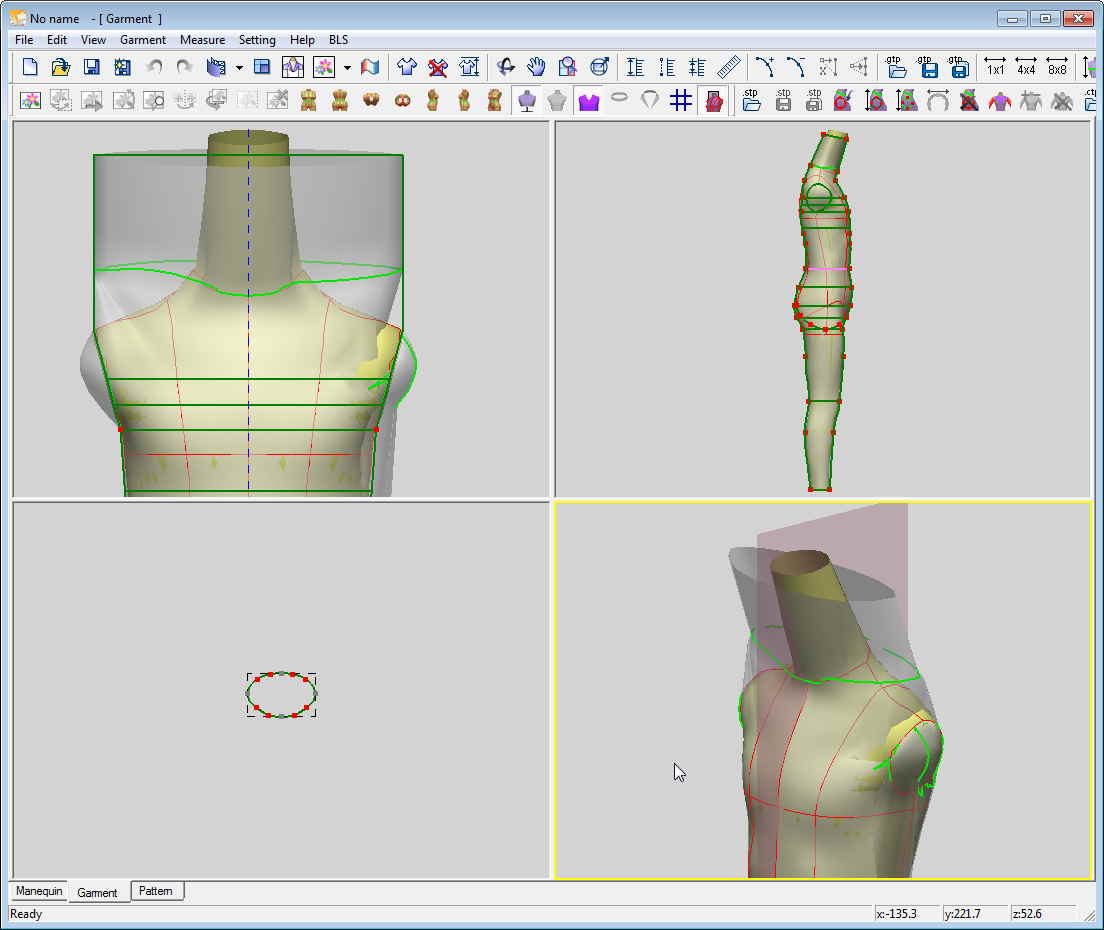The image size is (1104, 930).
Task: Open the BLS menu
Action: click(339, 40)
